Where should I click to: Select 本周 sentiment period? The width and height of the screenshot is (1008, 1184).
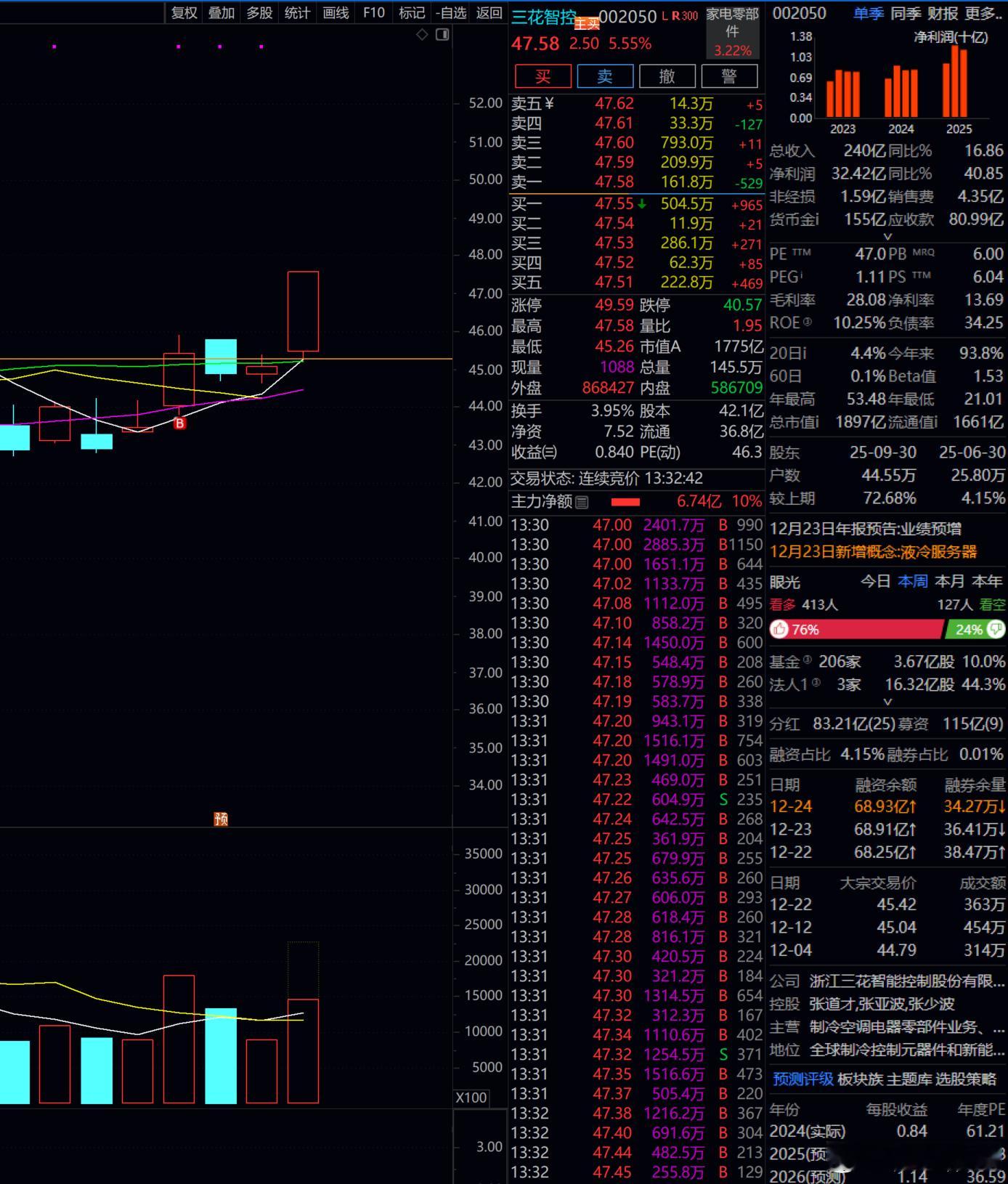coord(913,581)
